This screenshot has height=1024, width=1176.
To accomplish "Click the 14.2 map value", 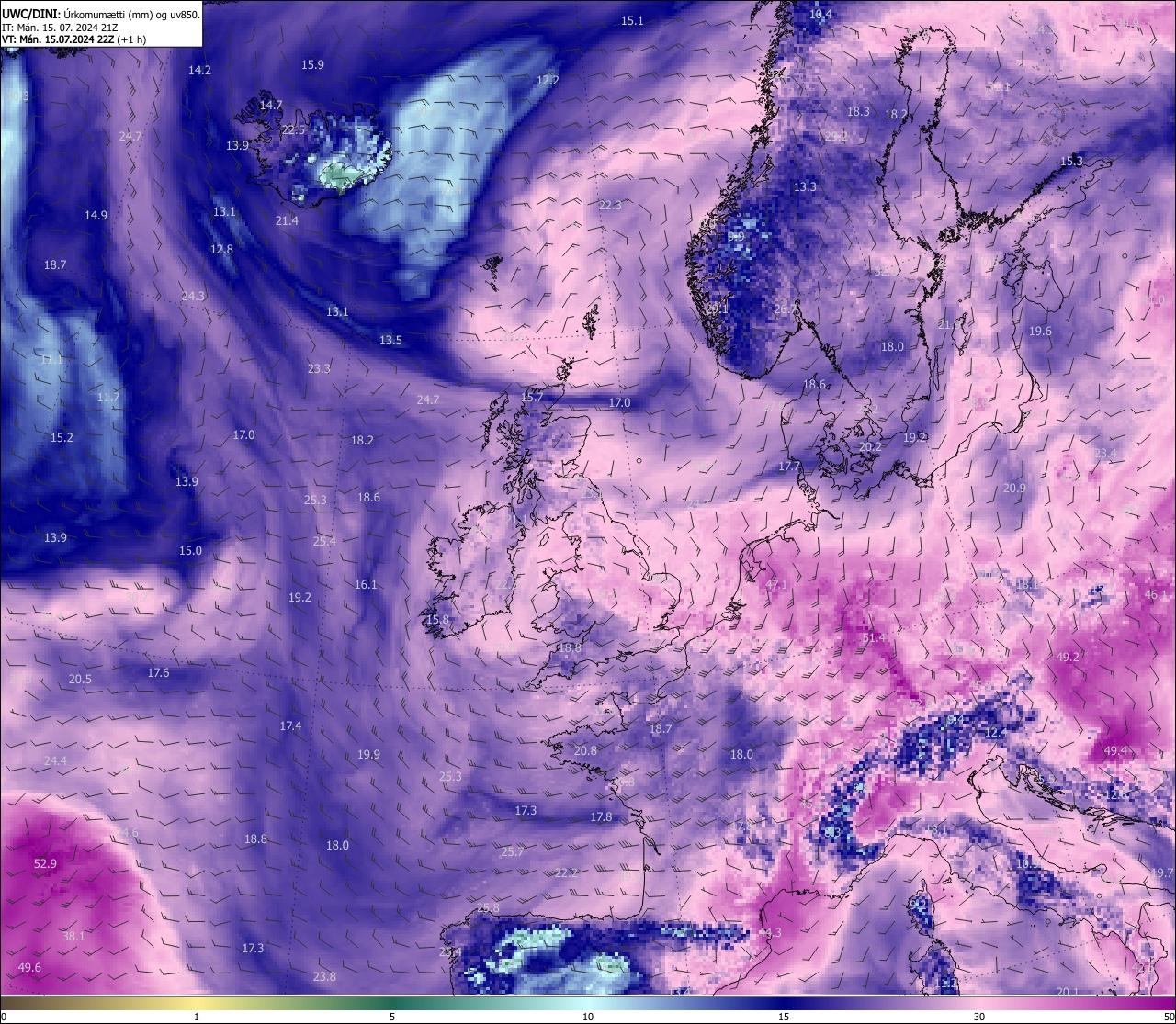I will 199,70.
